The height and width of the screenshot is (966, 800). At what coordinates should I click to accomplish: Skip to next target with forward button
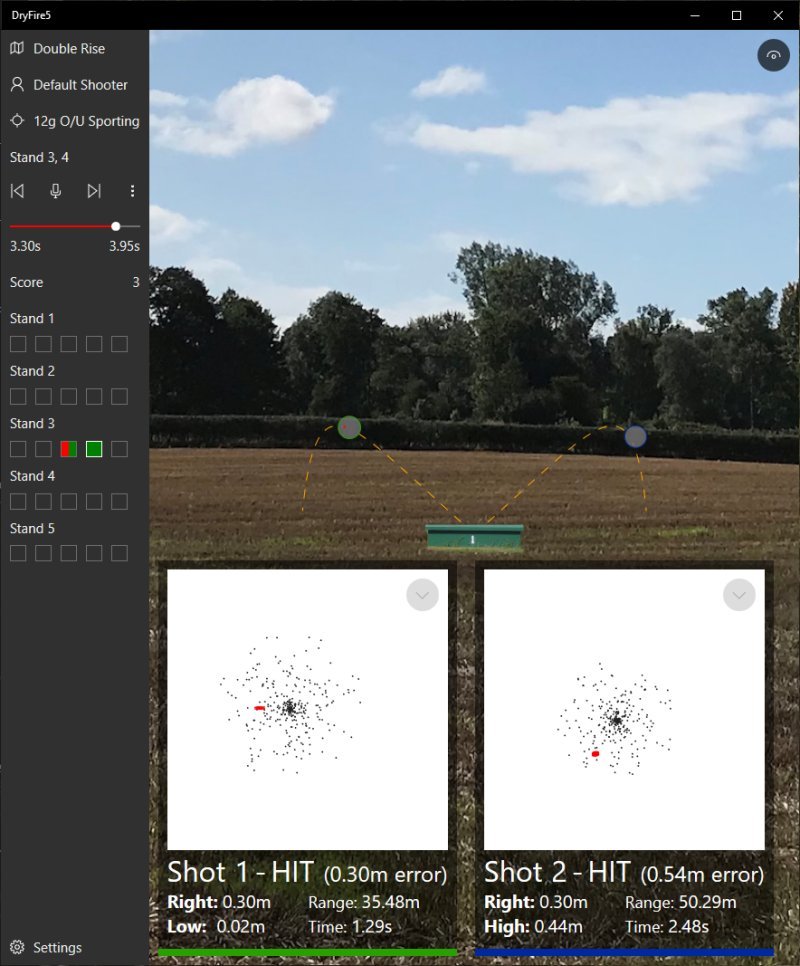(94, 191)
